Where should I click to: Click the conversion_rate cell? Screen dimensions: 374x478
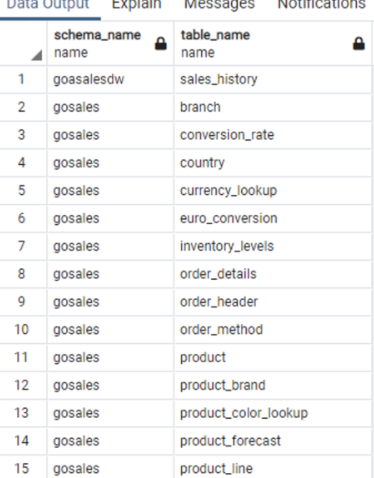[273, 135]
